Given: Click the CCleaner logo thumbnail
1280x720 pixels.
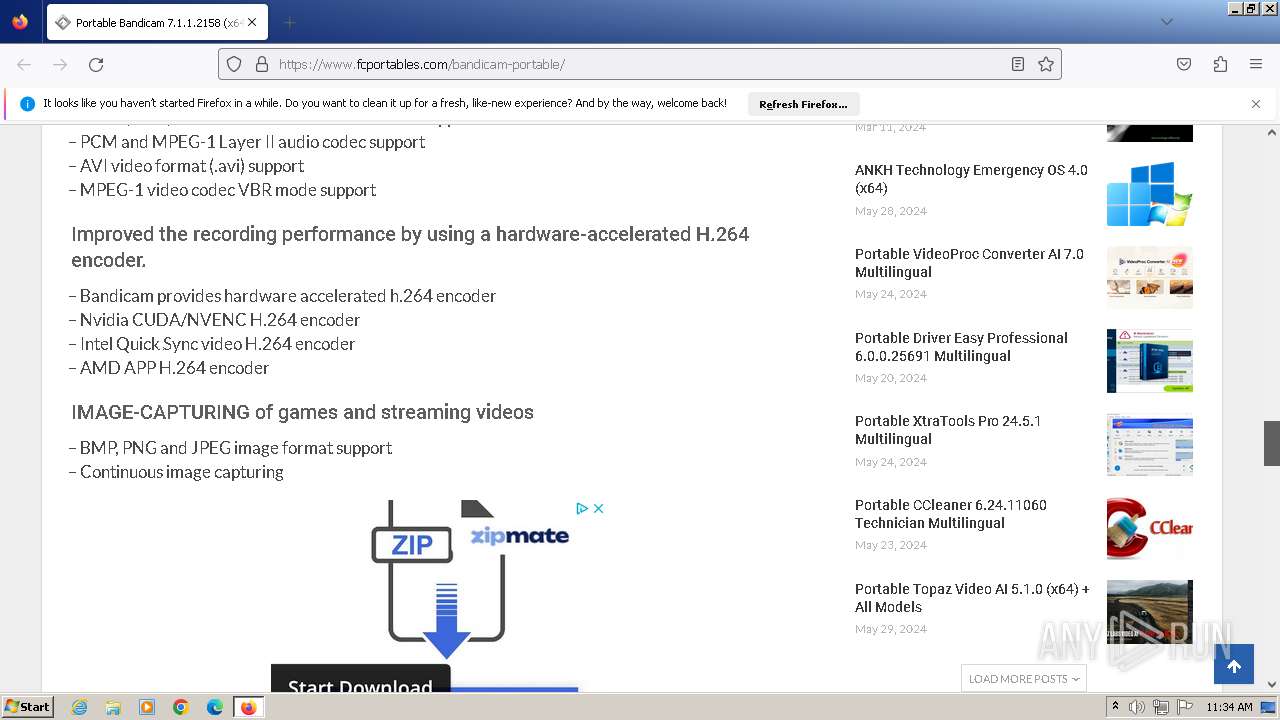Looking at the screenshot, I should coord(1150,528).
